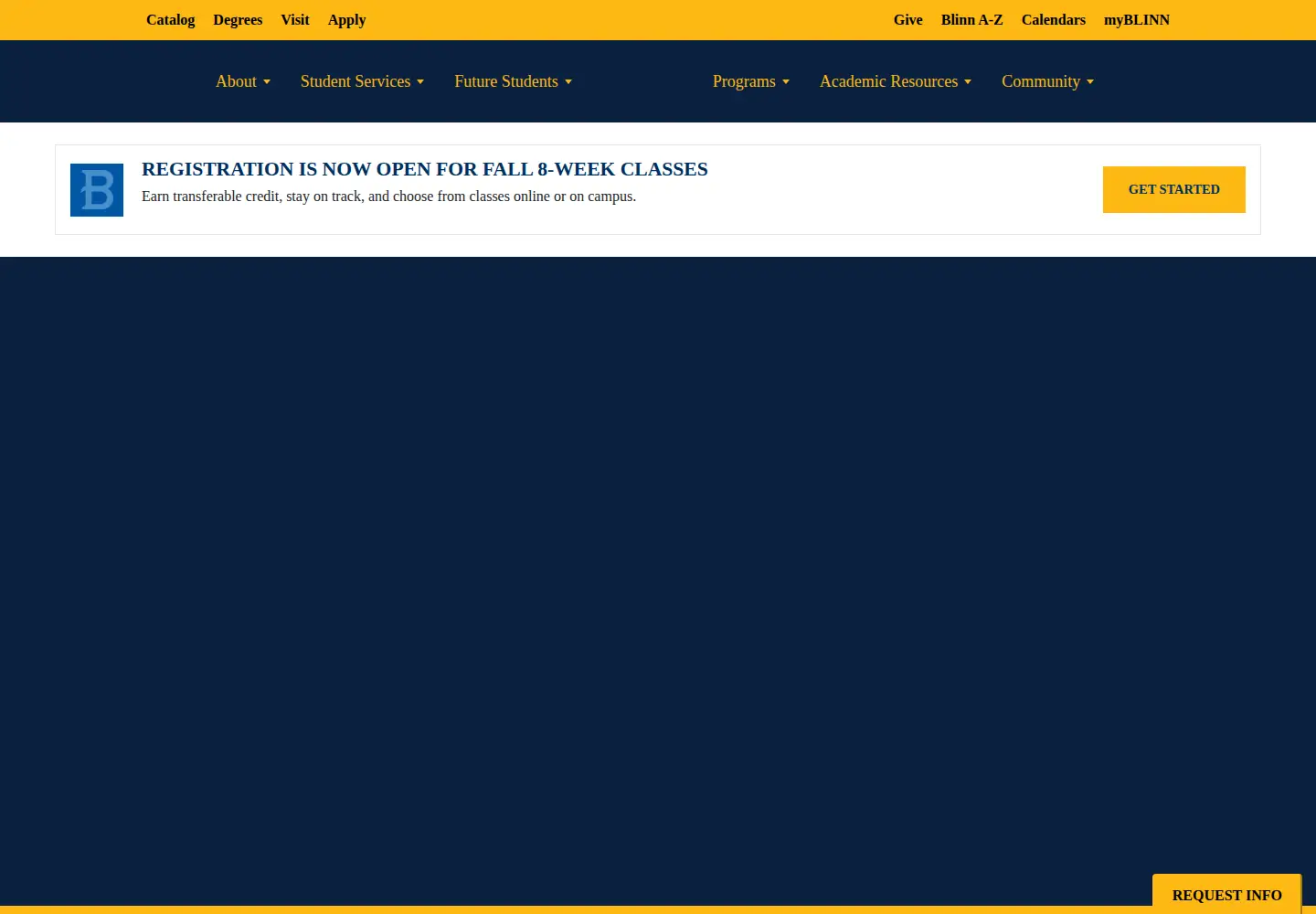
Task: Click the Get Started button
Action: point(1174,189)
